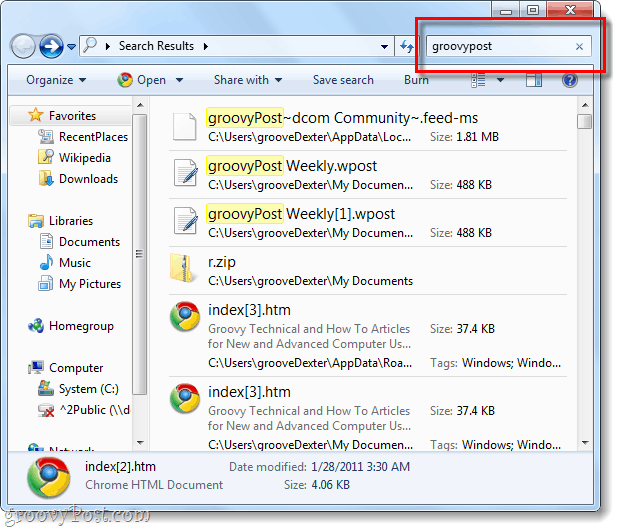Open the ^2Public network drive
The height and width of the screenshot is (532, 621).
click(94, 410)
